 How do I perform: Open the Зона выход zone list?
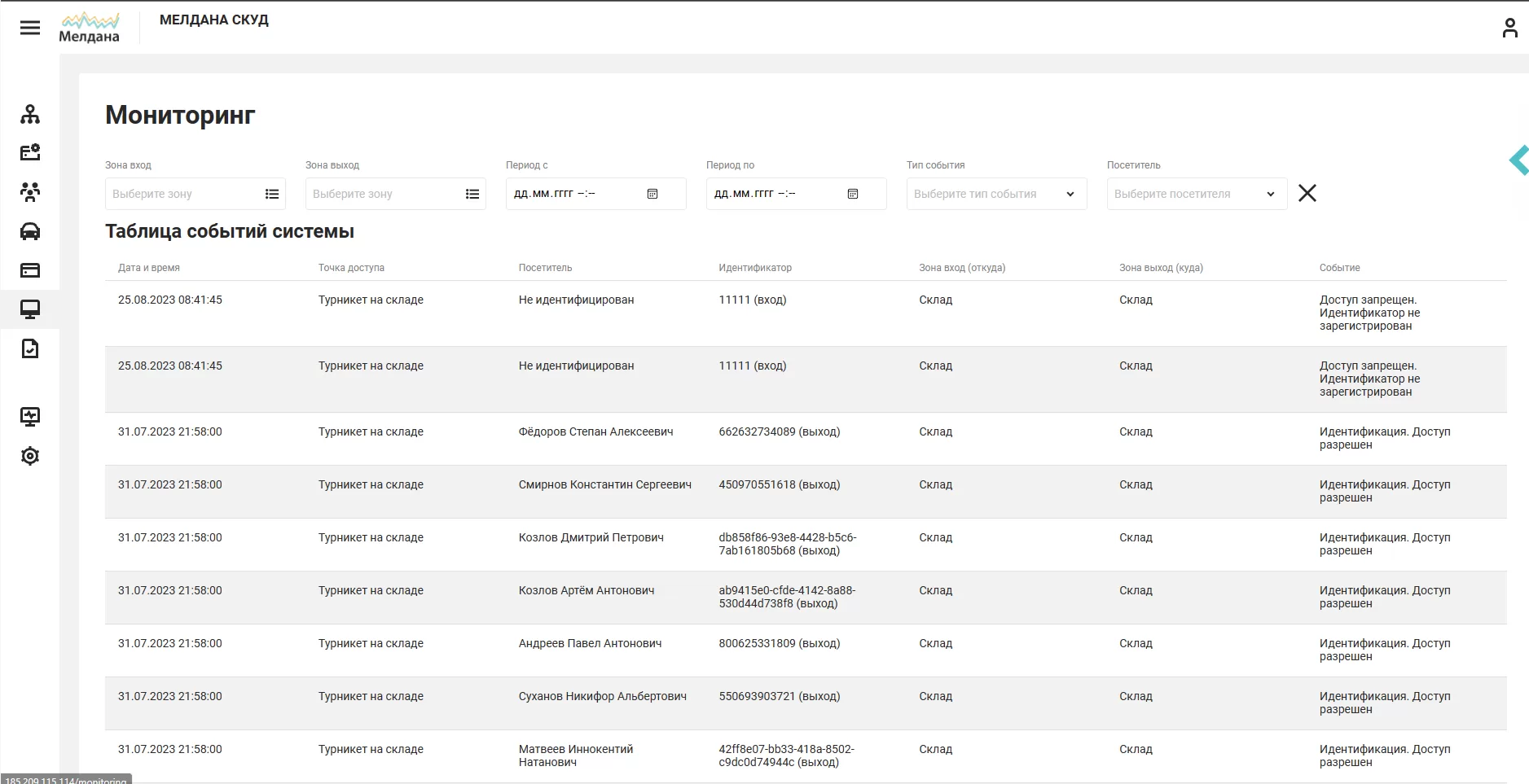pyautogui.click(x=472, y=194)
